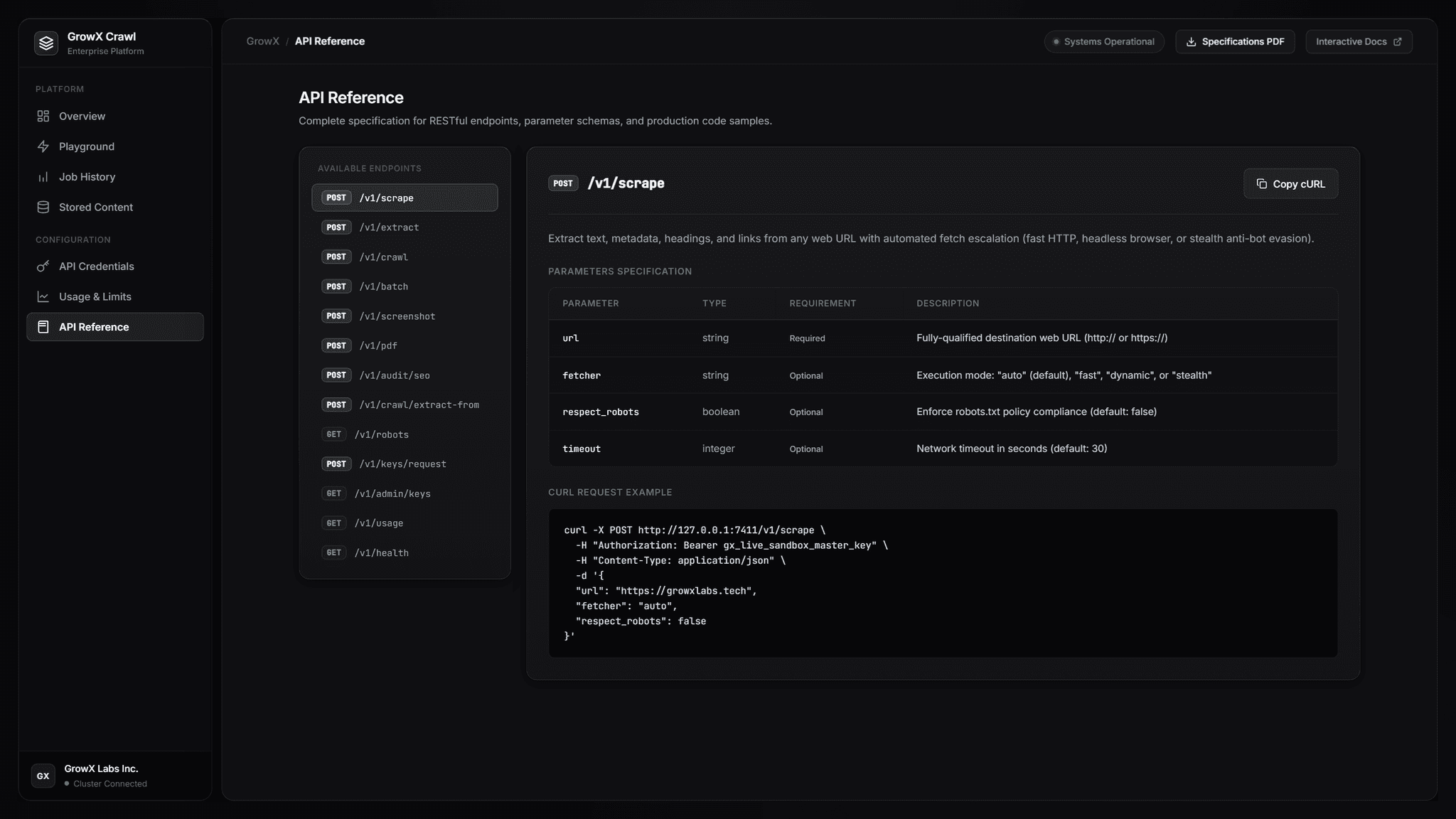Select the /v1/extract endpoint
The image size is (1456, 819).
tap(405, 227)
